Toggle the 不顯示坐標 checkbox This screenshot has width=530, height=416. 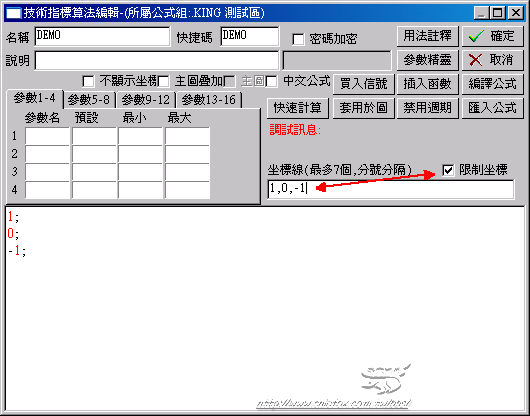click(88, 81)
